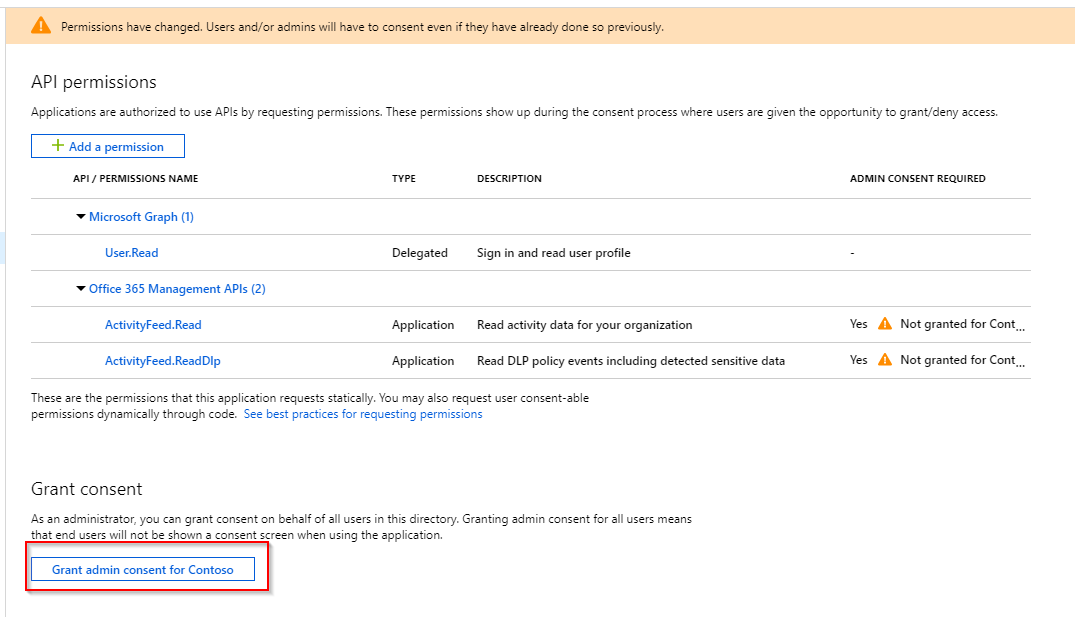
Task: Click the API / PERMISSIONS NAME column header
Action: (x=136, y=178)
